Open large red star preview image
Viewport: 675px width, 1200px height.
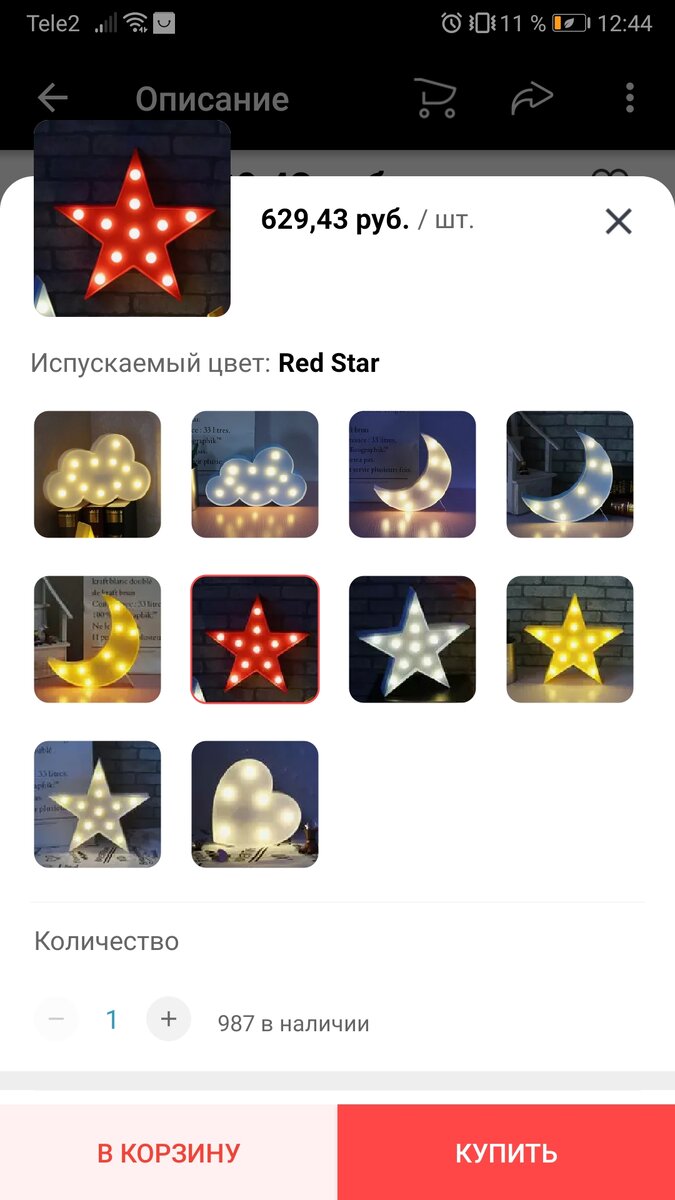132,218
